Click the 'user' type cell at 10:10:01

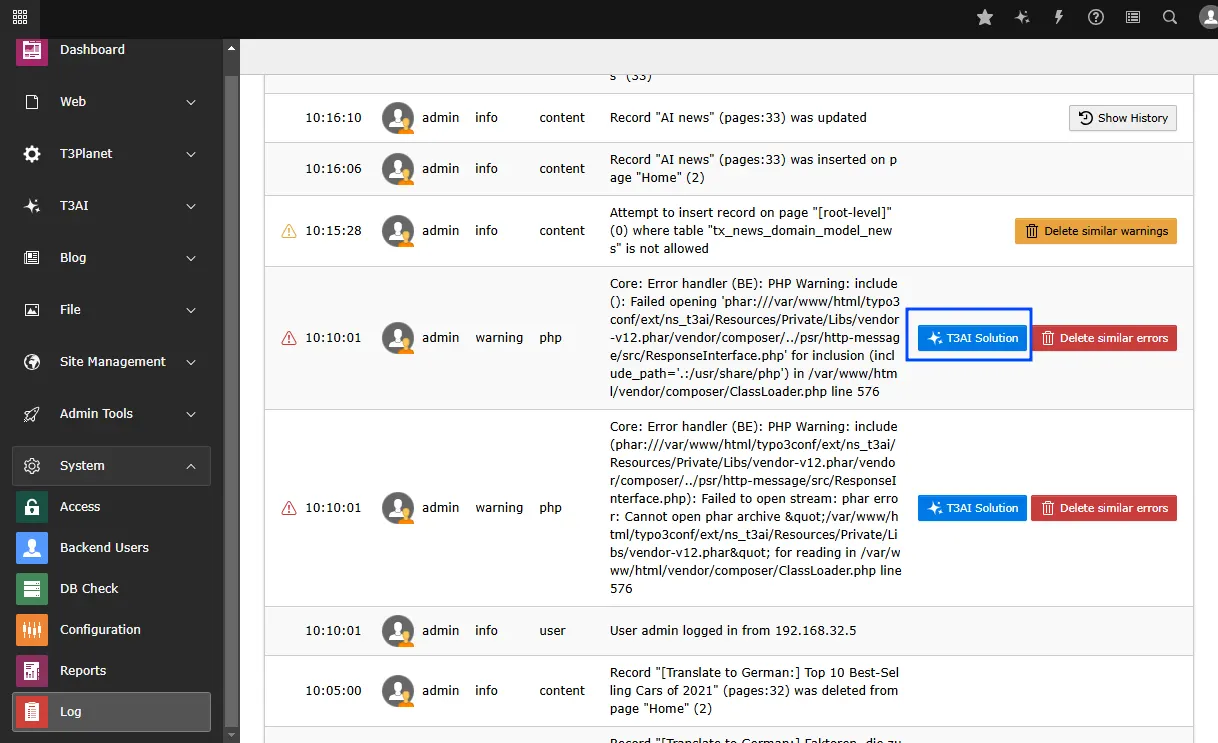(x=552, y=631)
